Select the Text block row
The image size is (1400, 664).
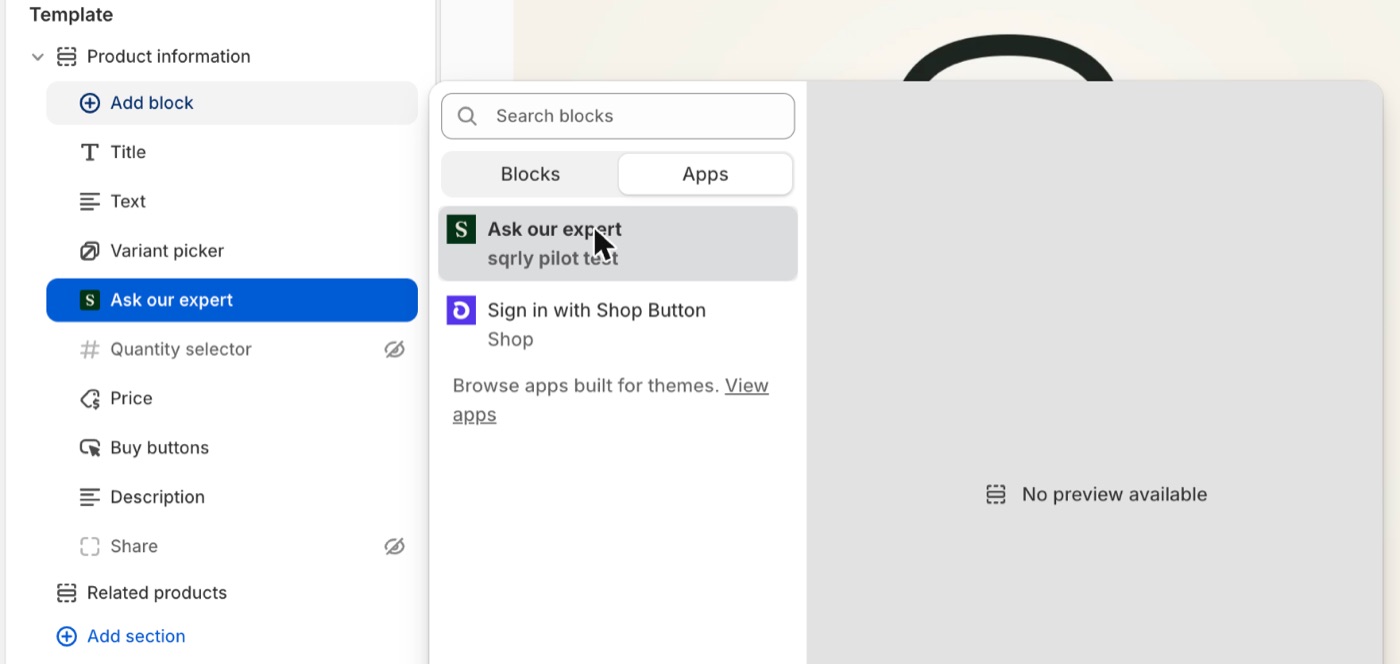(232, 201)
